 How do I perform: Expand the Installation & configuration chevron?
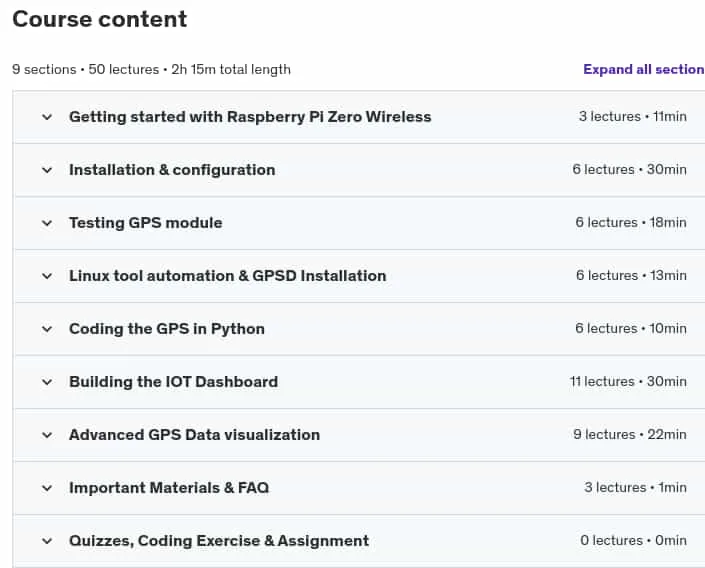47,170
